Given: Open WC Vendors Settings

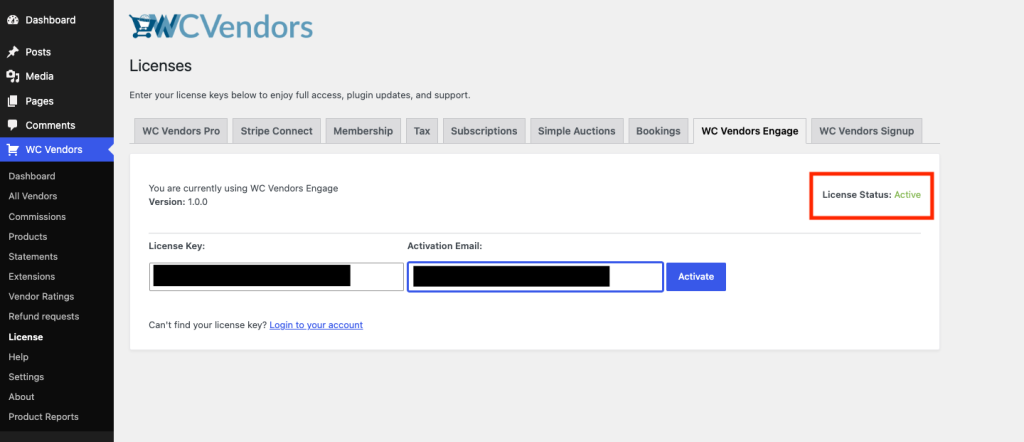Looking at the screenshot, I should pyautogui.click(x=26, y=377).
